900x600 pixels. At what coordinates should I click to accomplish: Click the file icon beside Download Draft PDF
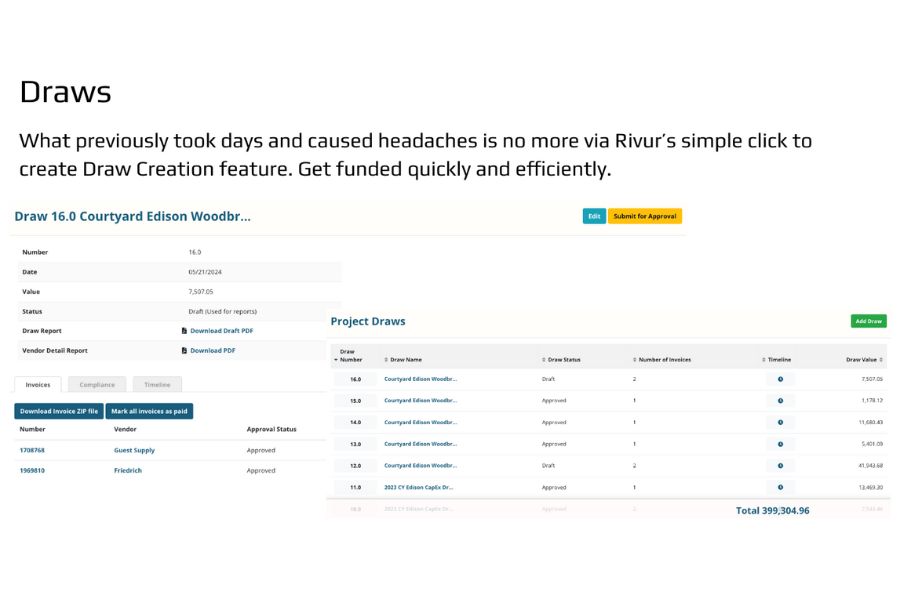click(x=184, y=331)
